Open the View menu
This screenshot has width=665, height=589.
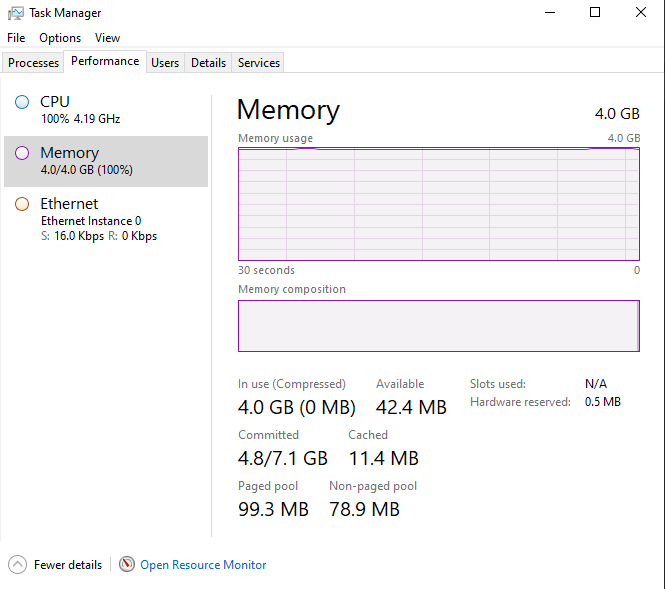click(107, 37)
